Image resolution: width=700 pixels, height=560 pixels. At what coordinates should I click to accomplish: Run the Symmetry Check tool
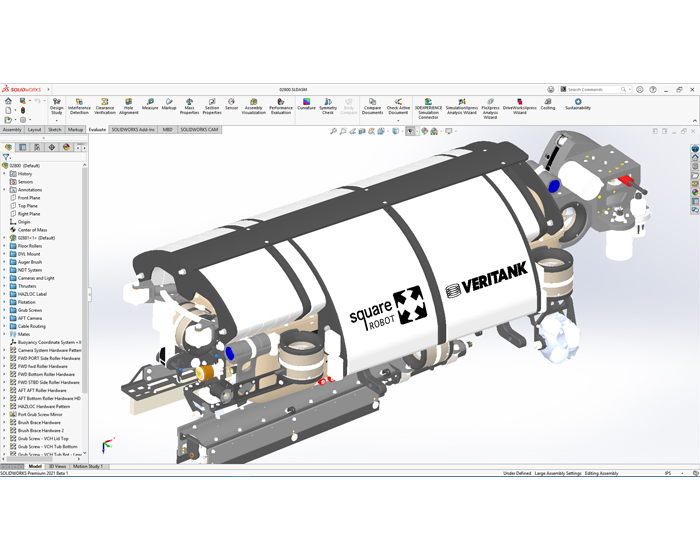click(328, 104)
